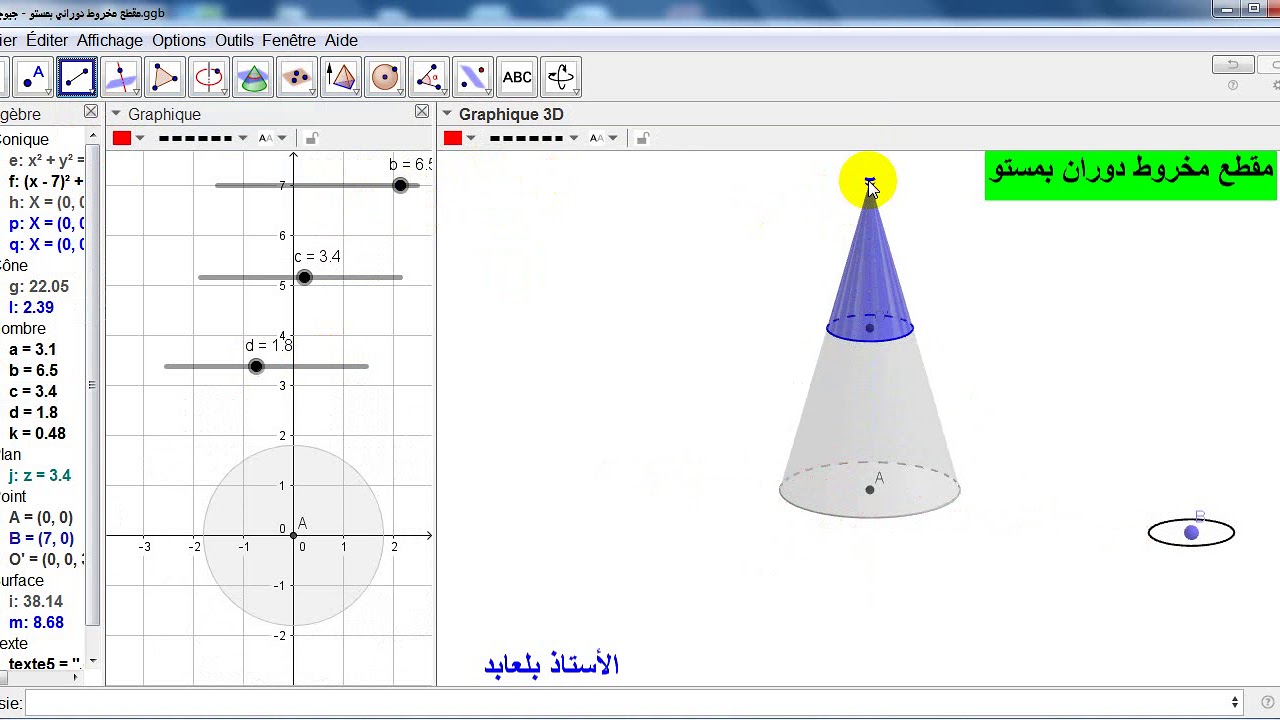The height and width of the screenshot is (720, 1280).
Task: Select the Reflect about plane tool
Action: (x=473, y=77)
